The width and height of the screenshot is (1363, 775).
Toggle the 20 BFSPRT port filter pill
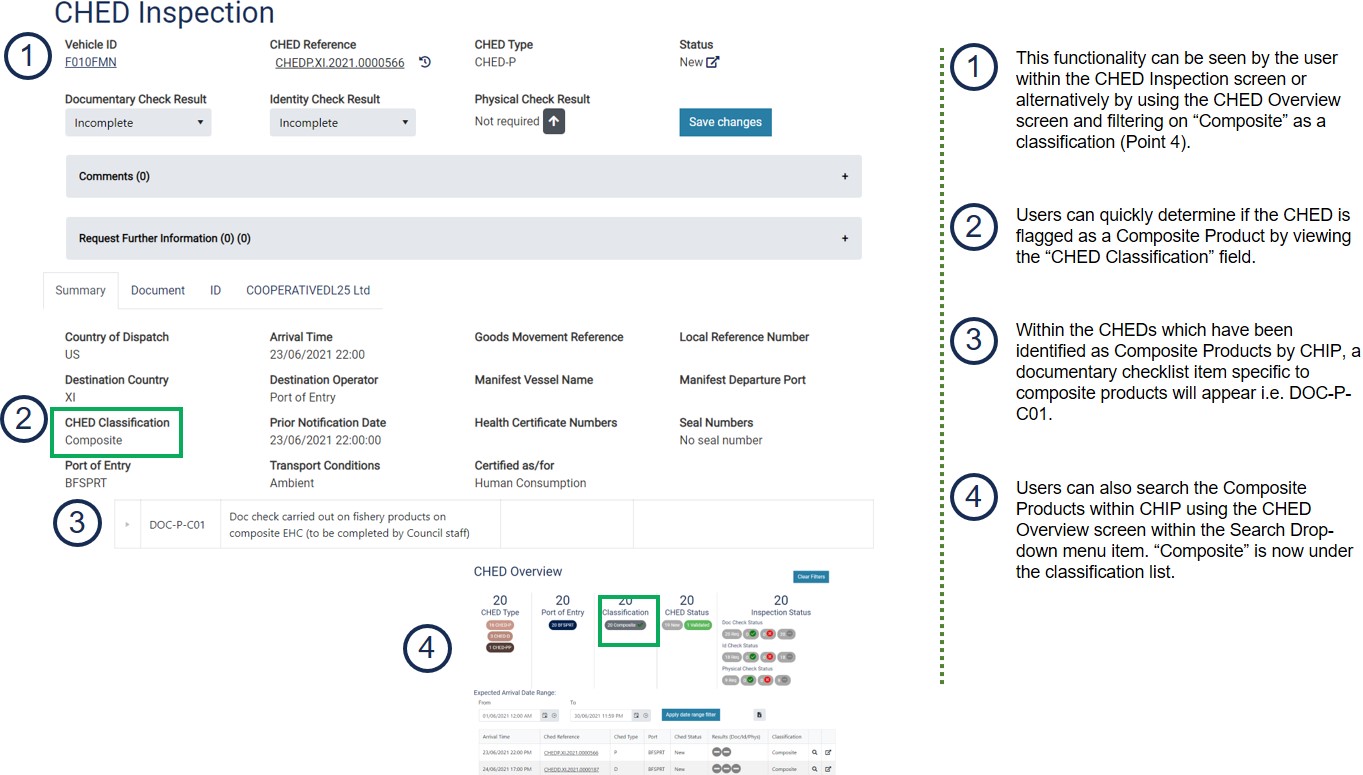[563, 625]
